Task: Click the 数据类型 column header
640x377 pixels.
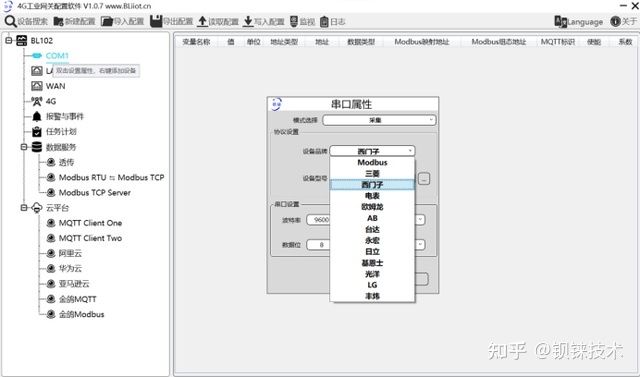Action: coord(361,42)
